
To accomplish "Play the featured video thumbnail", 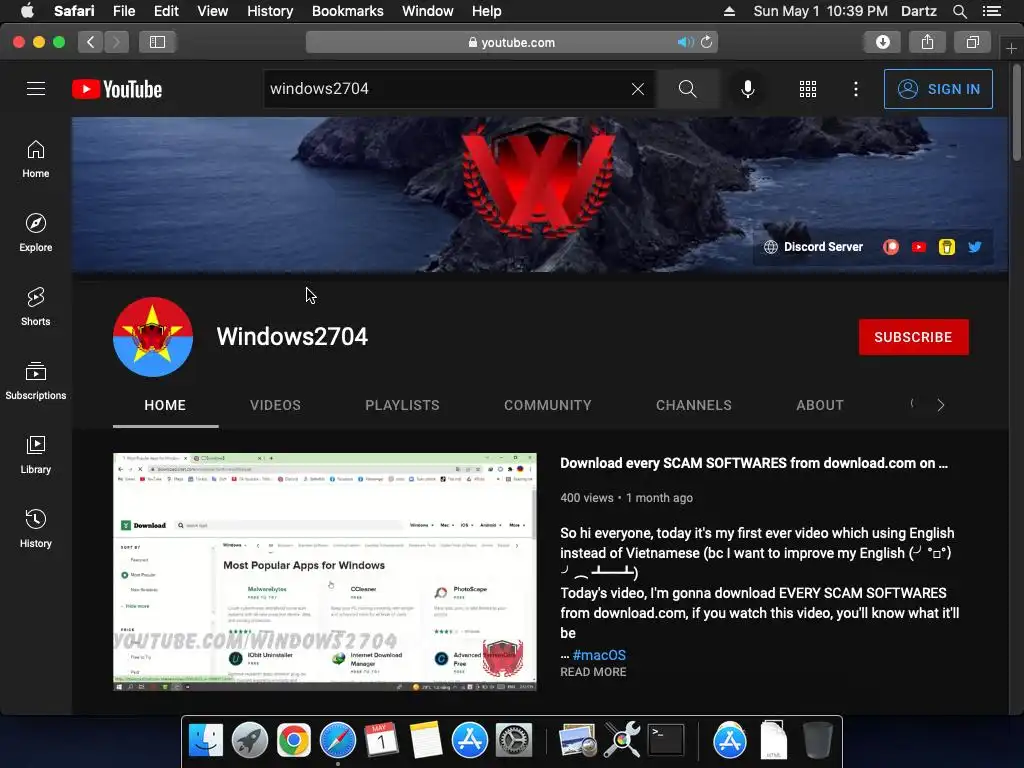I will pos(325,572).
